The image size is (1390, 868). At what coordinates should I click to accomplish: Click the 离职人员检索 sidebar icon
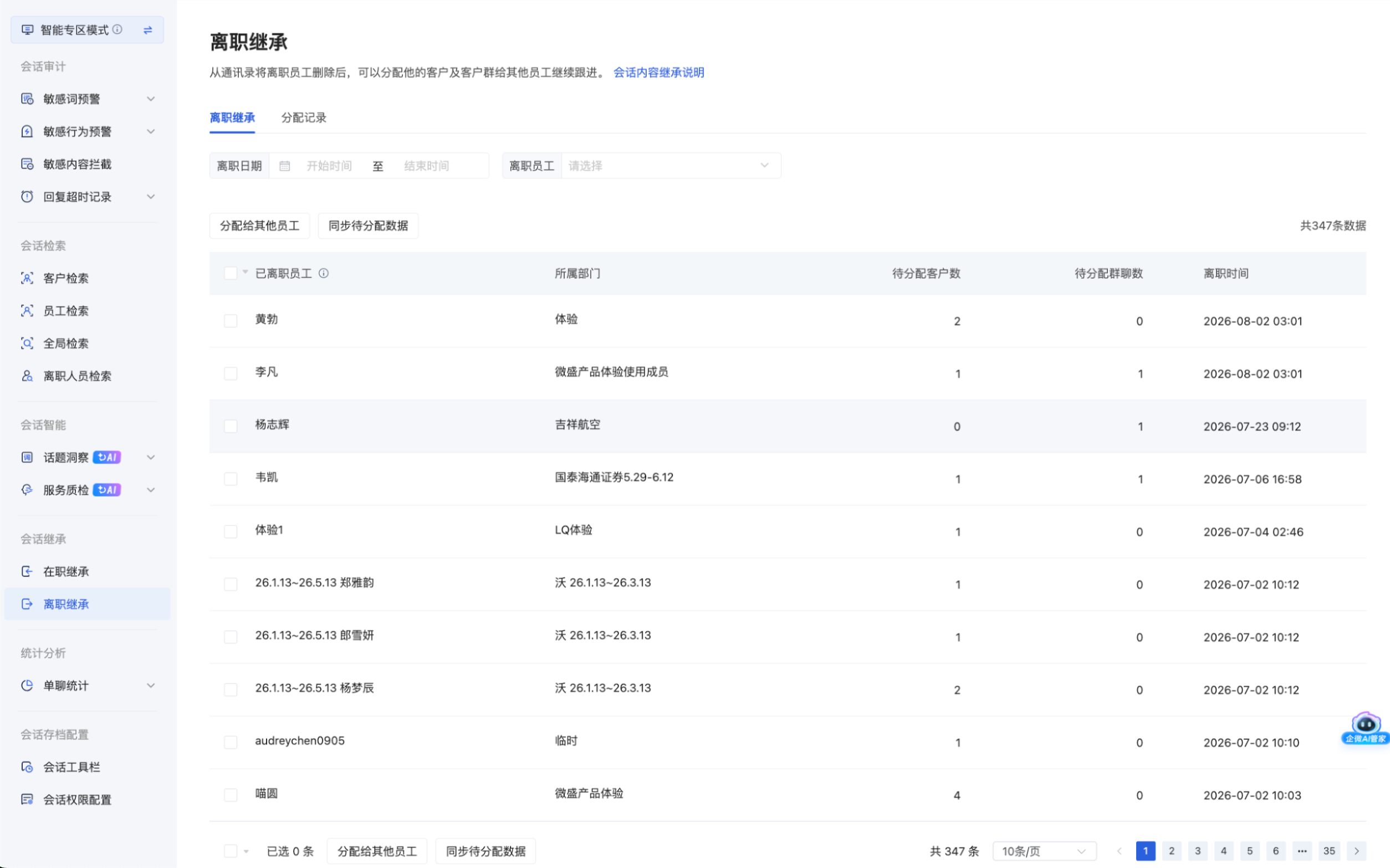pyautogui.click(x=27, y=376)
